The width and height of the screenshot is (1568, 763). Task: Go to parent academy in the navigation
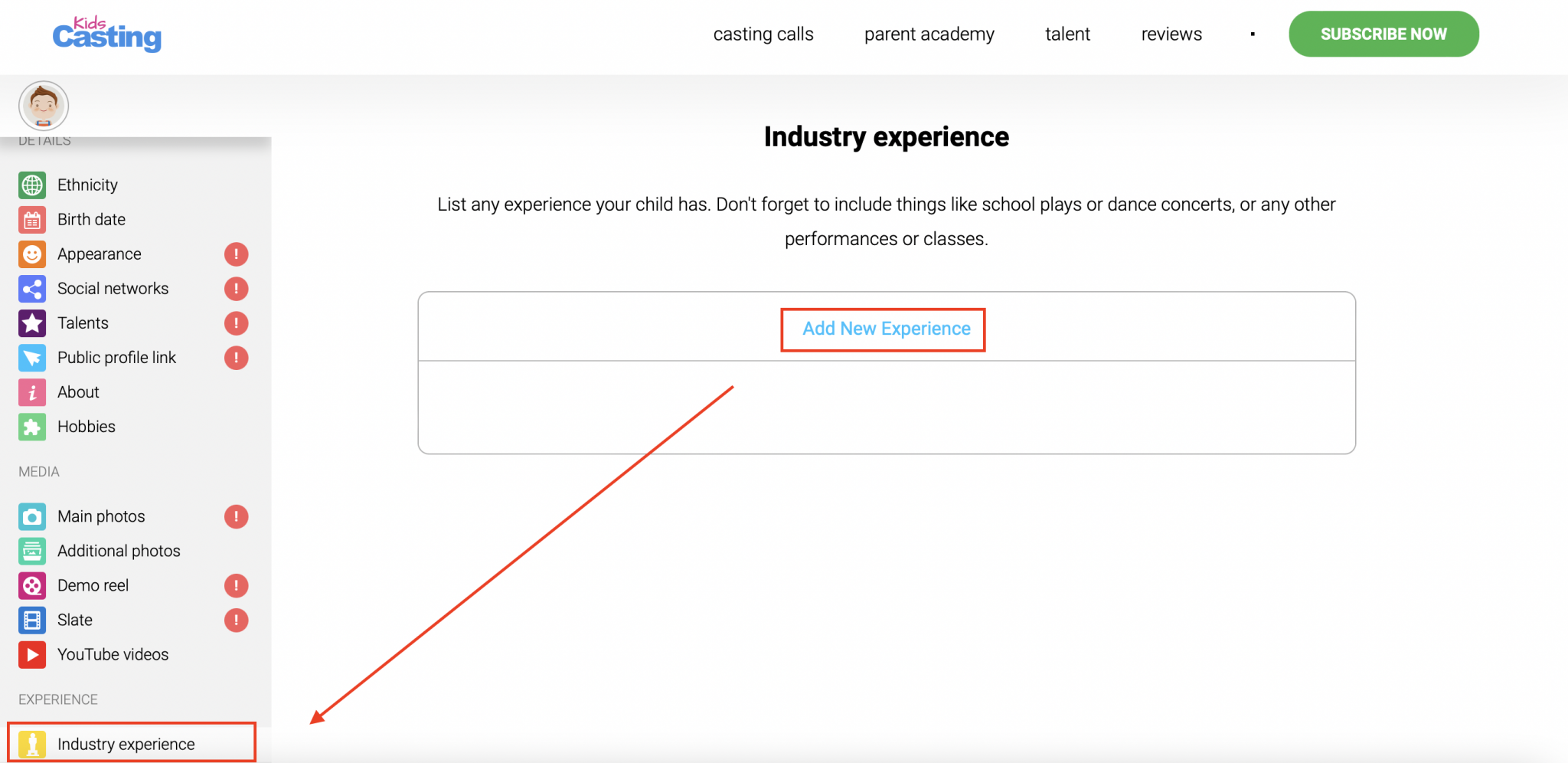[x=929, y=34]
